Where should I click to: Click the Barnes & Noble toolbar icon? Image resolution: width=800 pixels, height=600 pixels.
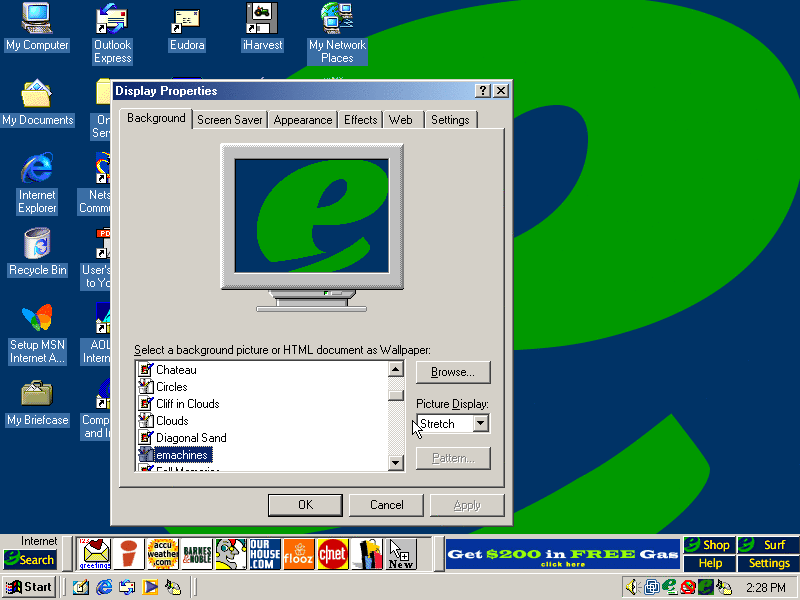(x=197, y=553)
